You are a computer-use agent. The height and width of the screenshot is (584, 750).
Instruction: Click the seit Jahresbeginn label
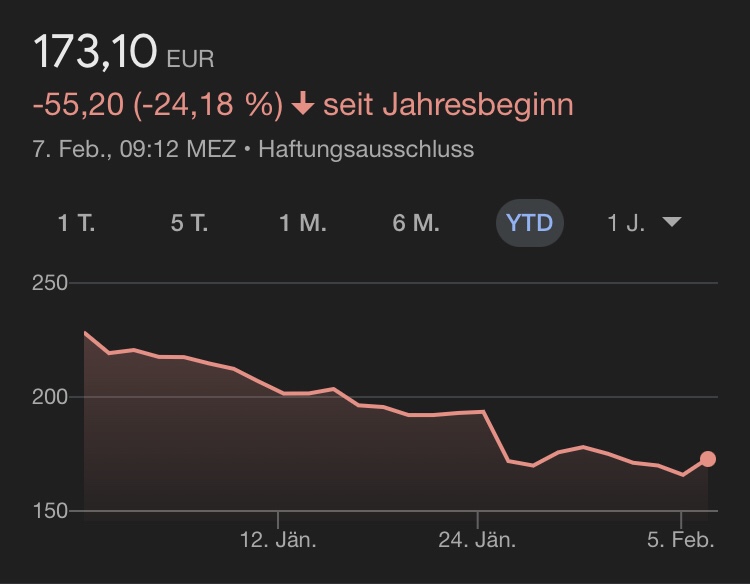pos(448,105)
